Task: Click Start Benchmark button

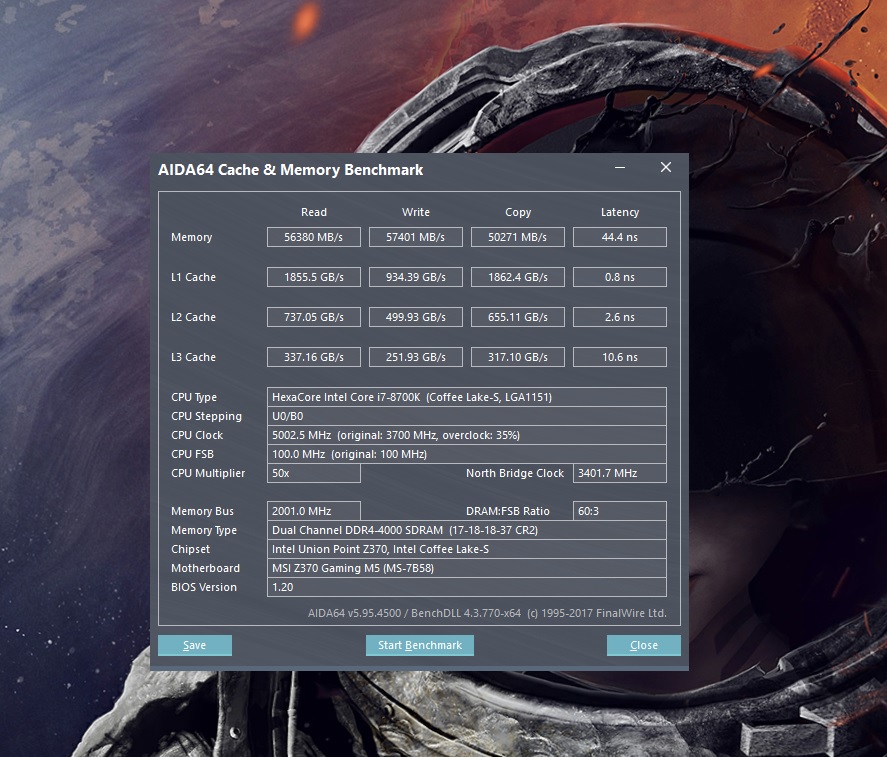Action: tap(420, 645)
